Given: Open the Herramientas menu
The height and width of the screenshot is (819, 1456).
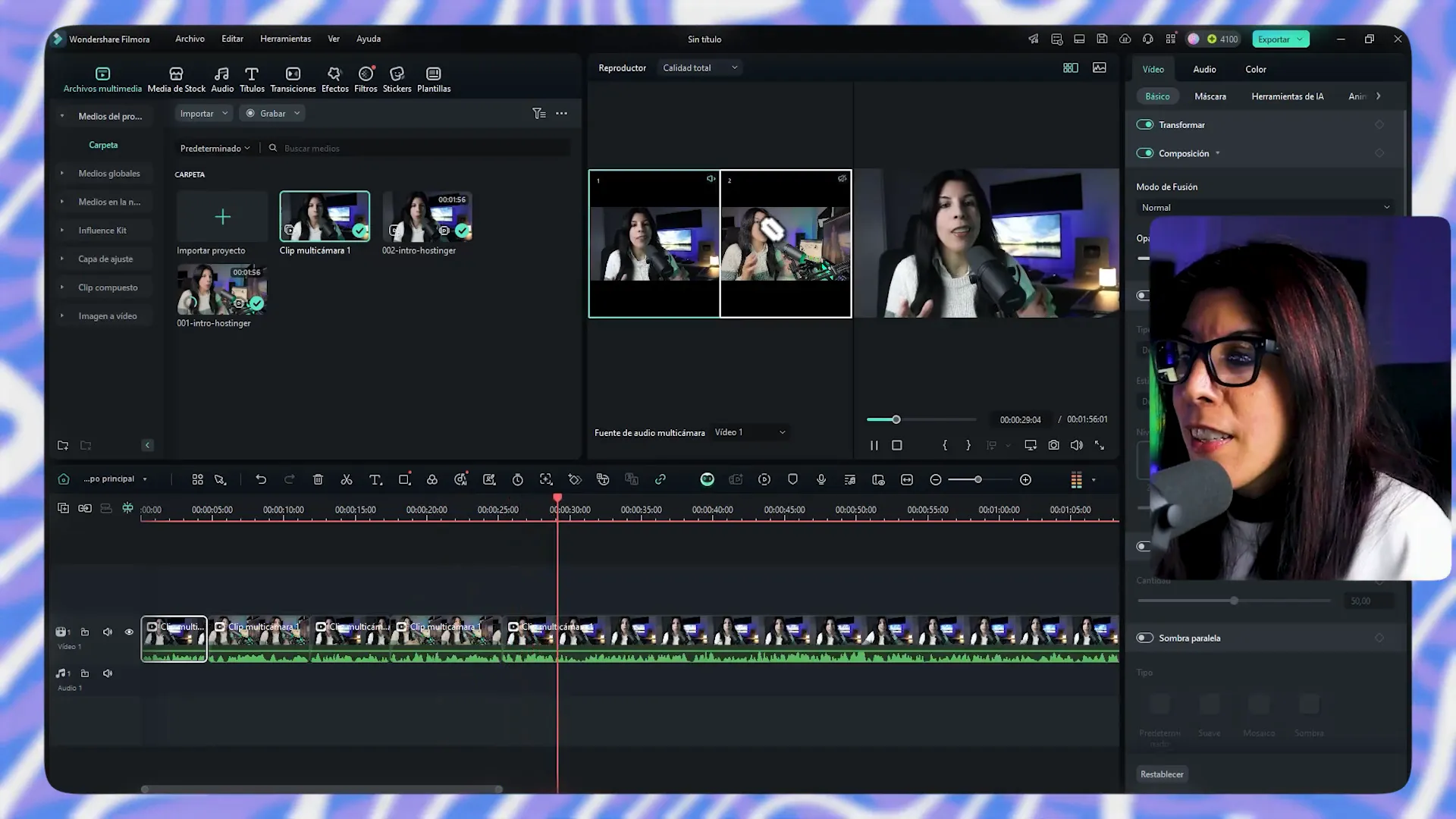Looking at the screenshot, I should (285, 39).
